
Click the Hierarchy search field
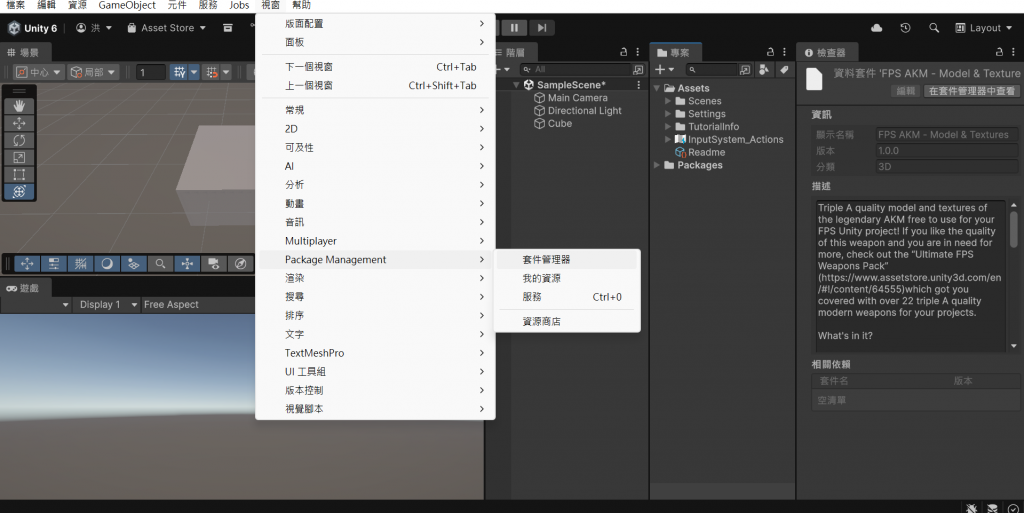576,69
